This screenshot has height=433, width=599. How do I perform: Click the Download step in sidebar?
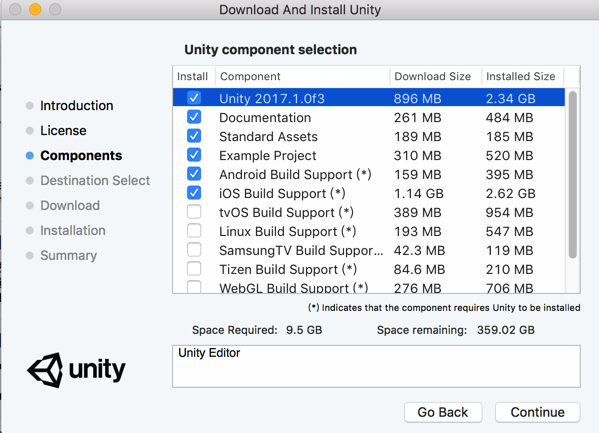pos(70,206)
